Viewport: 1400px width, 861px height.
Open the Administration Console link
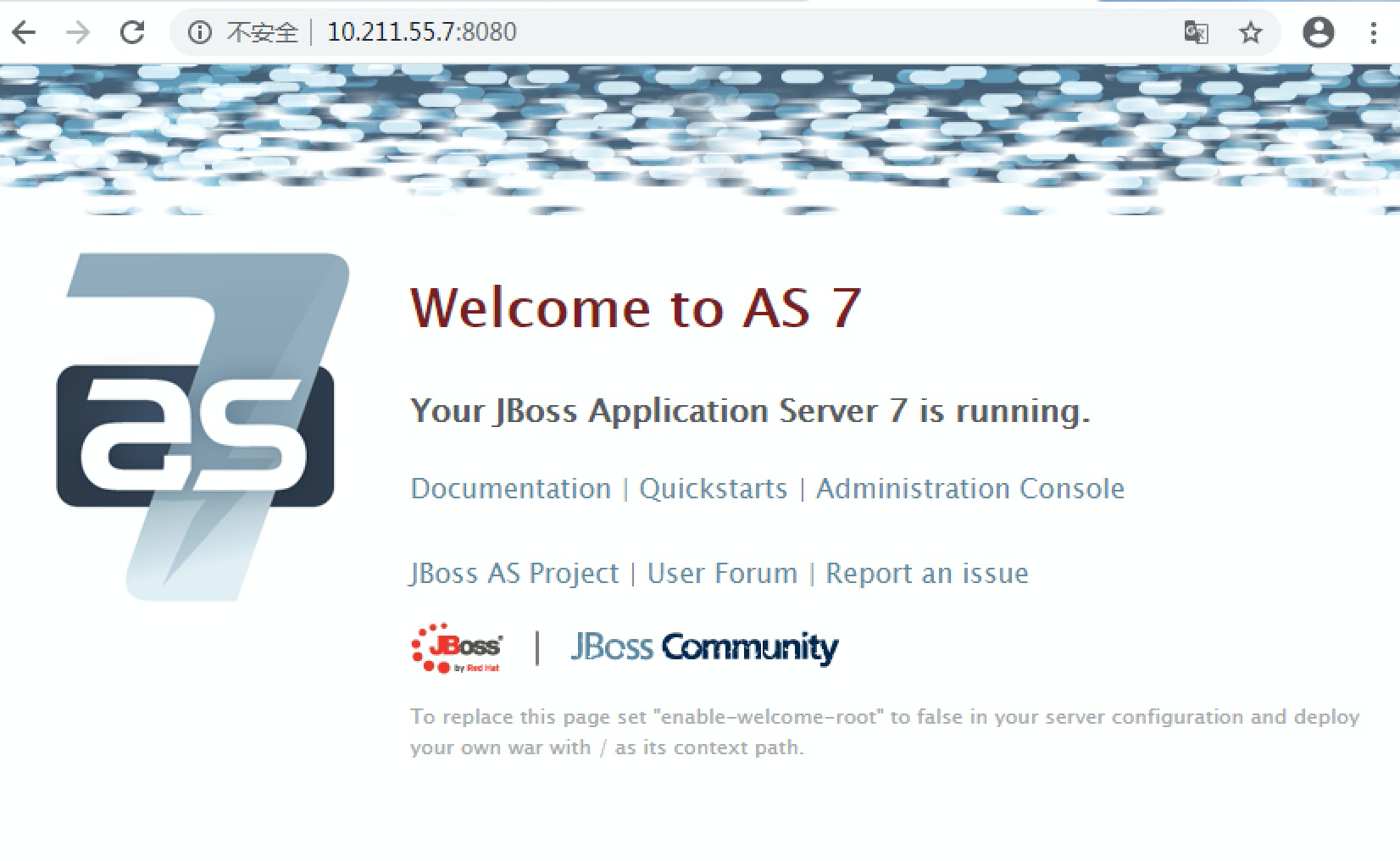point(969,489)
